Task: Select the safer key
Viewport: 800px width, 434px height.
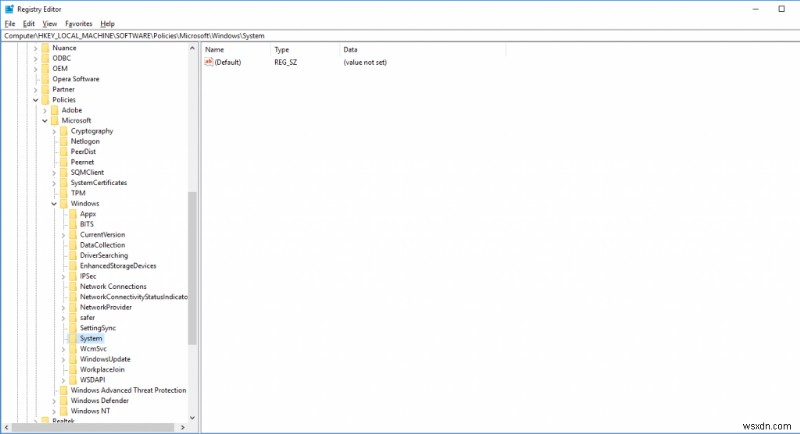Action: tap(87, 317)
